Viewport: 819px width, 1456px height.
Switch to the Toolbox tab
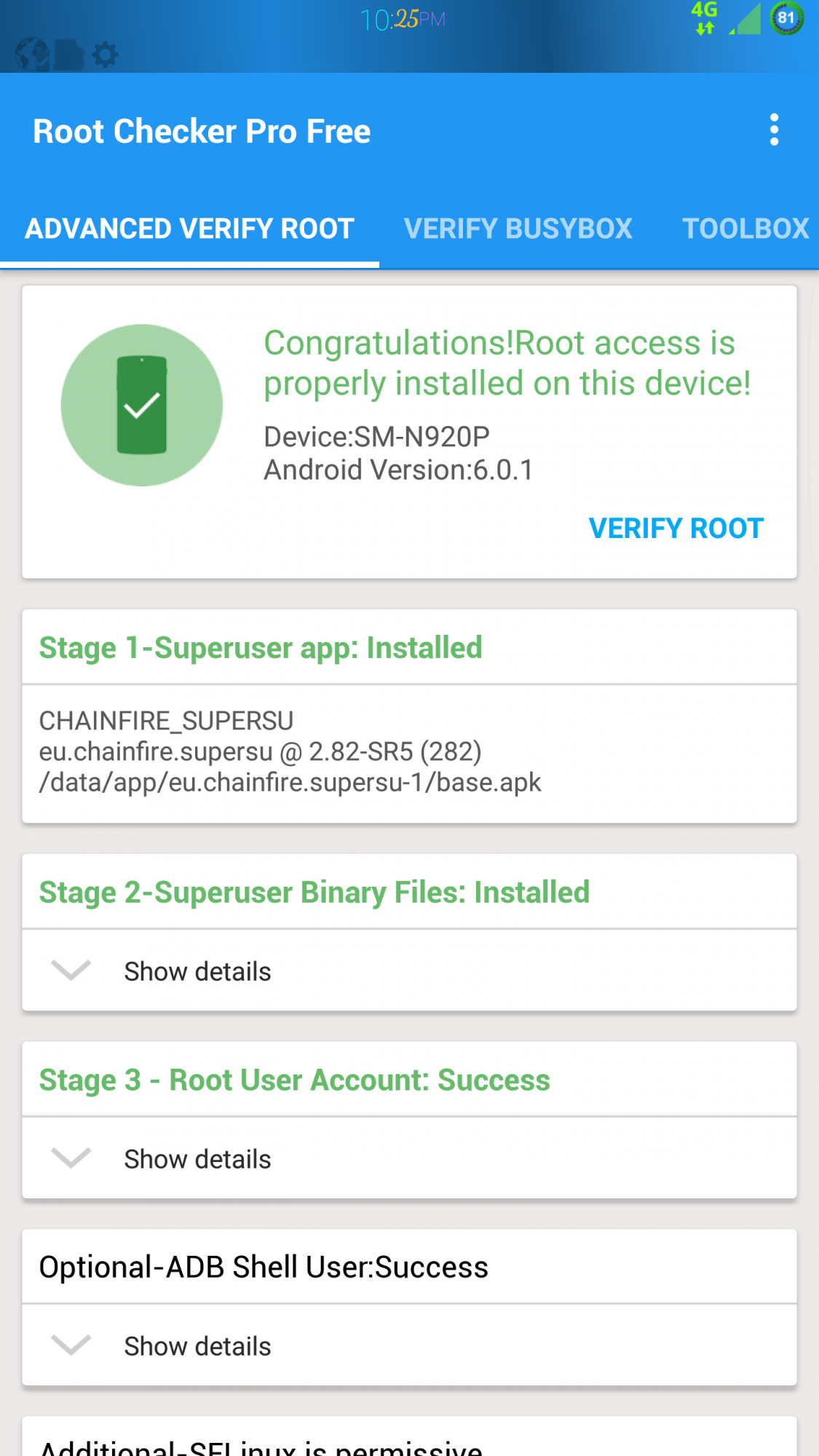click(745, 229)
